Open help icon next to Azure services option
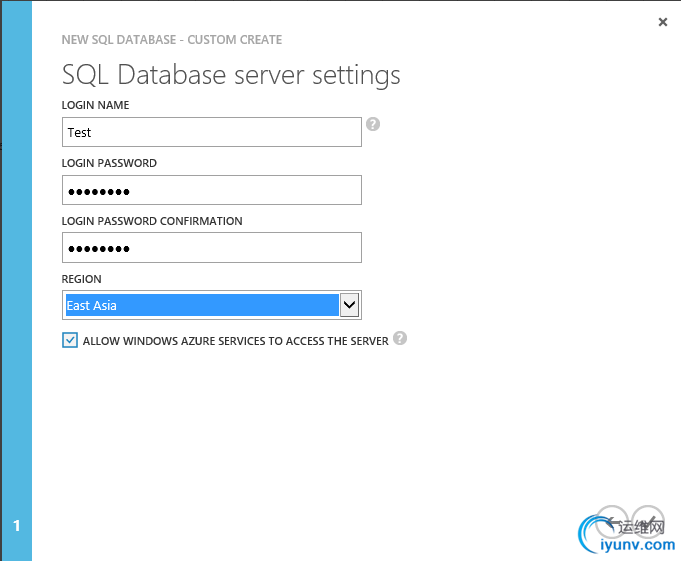681x561 pixels. click(400, 338)
